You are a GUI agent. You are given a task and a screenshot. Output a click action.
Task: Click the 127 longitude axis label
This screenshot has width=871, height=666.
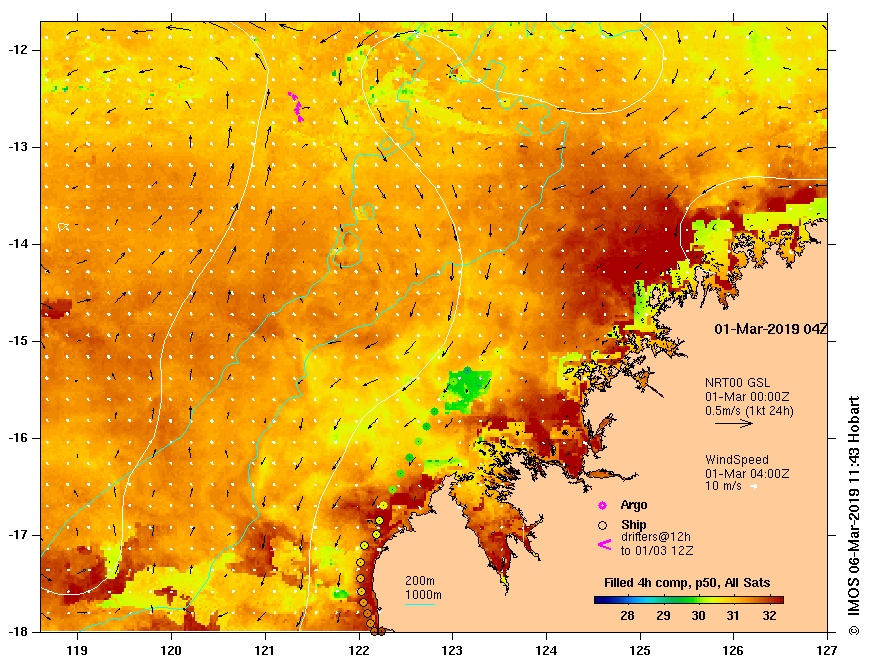pyautogui.click(x=827, y=650)
